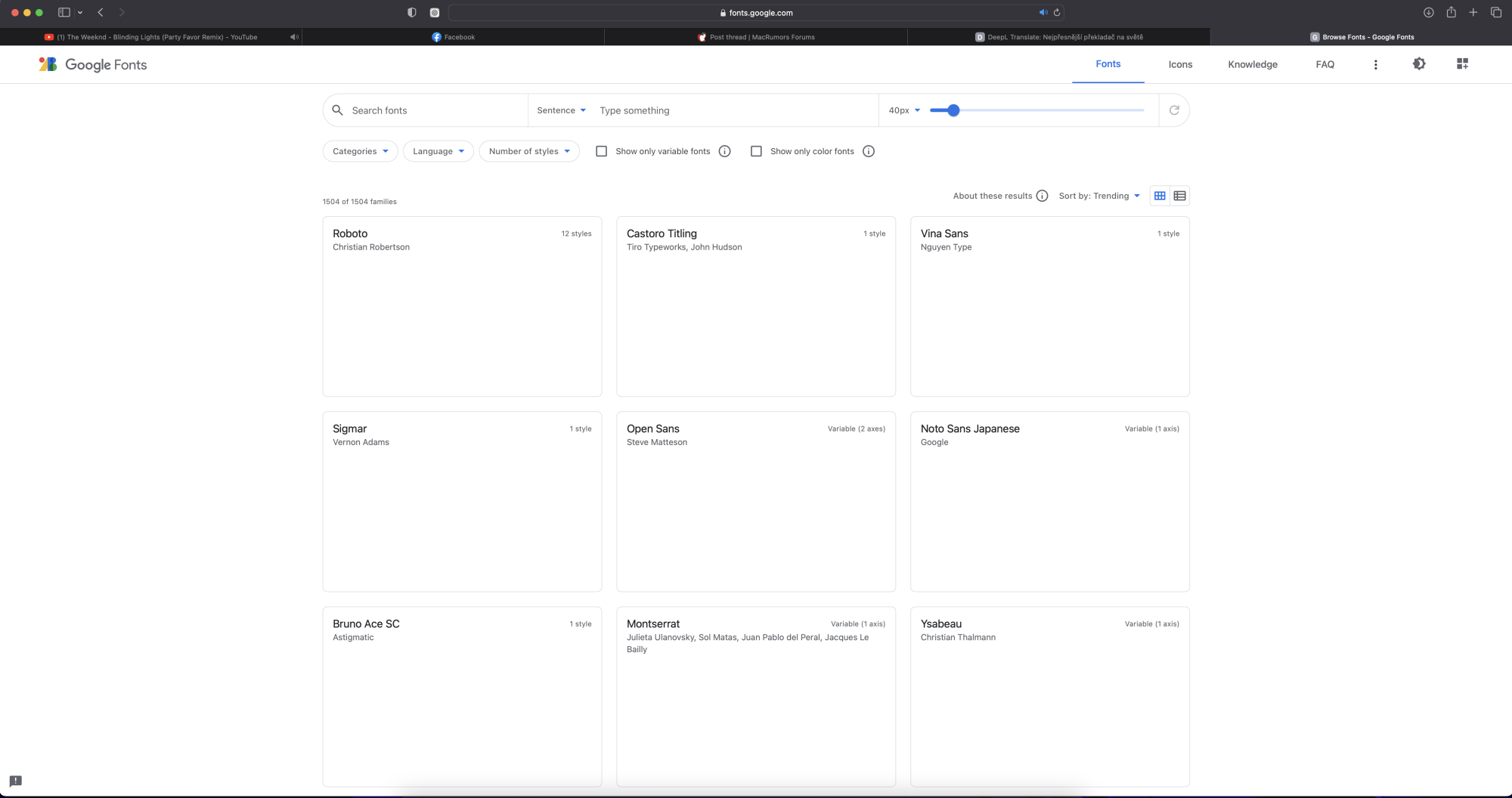This screenshot has width=1512, height=798.
Task: Switch to list view
Action: [1179, 196]
